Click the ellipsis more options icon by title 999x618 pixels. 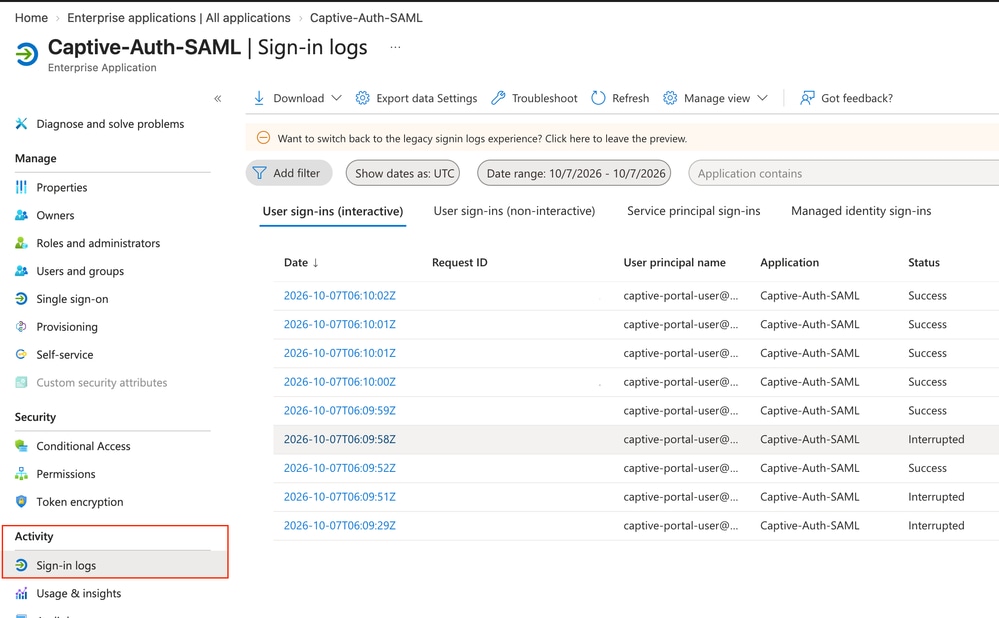(396, 47)
